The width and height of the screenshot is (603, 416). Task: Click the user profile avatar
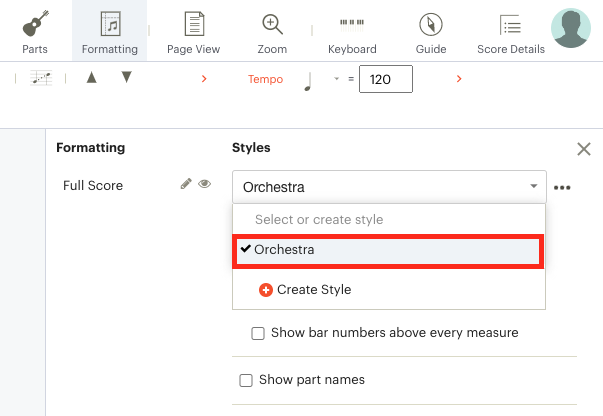tap(571, 28)
